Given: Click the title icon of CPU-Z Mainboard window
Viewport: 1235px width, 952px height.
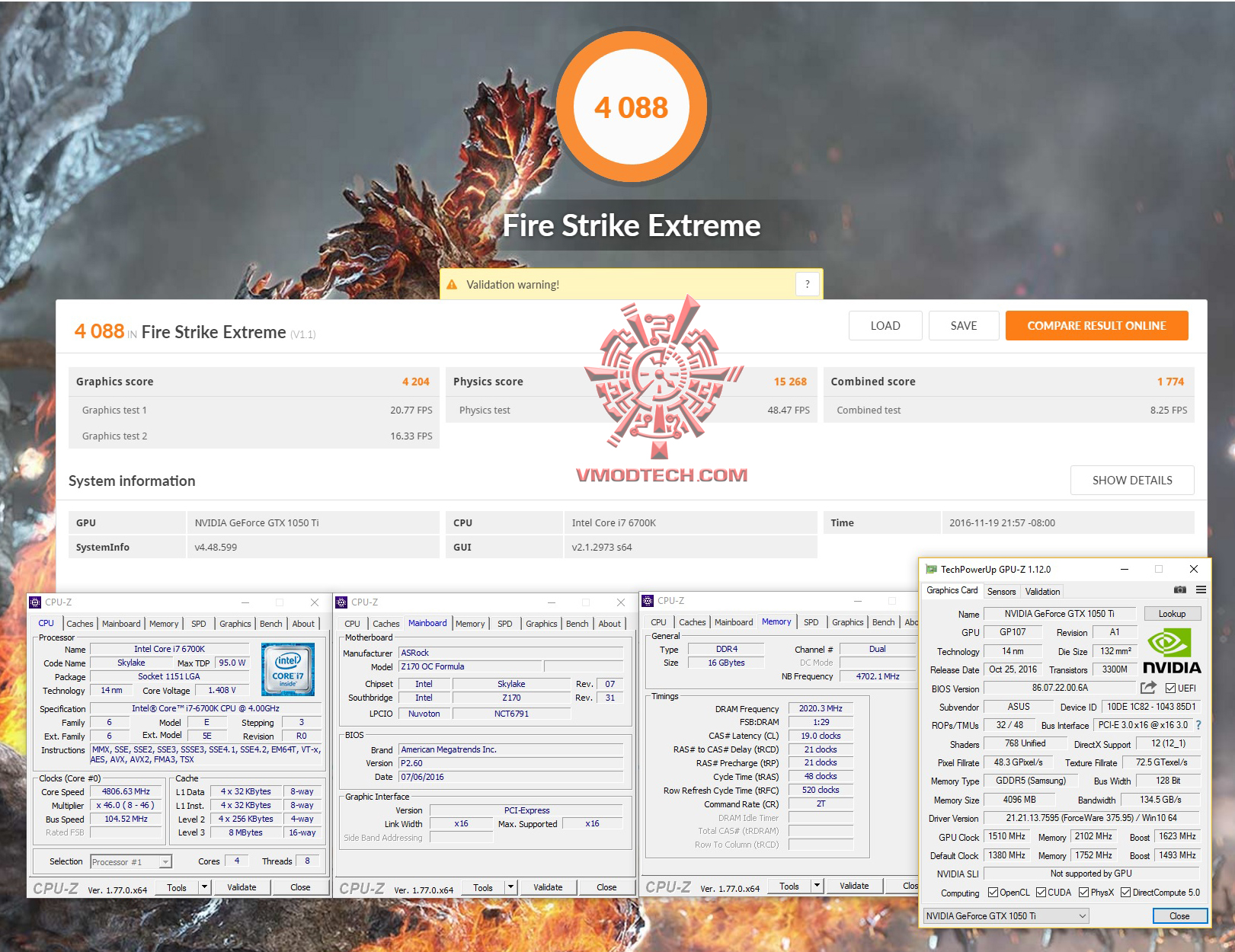Looking at the screenshot, I should 341,602.
